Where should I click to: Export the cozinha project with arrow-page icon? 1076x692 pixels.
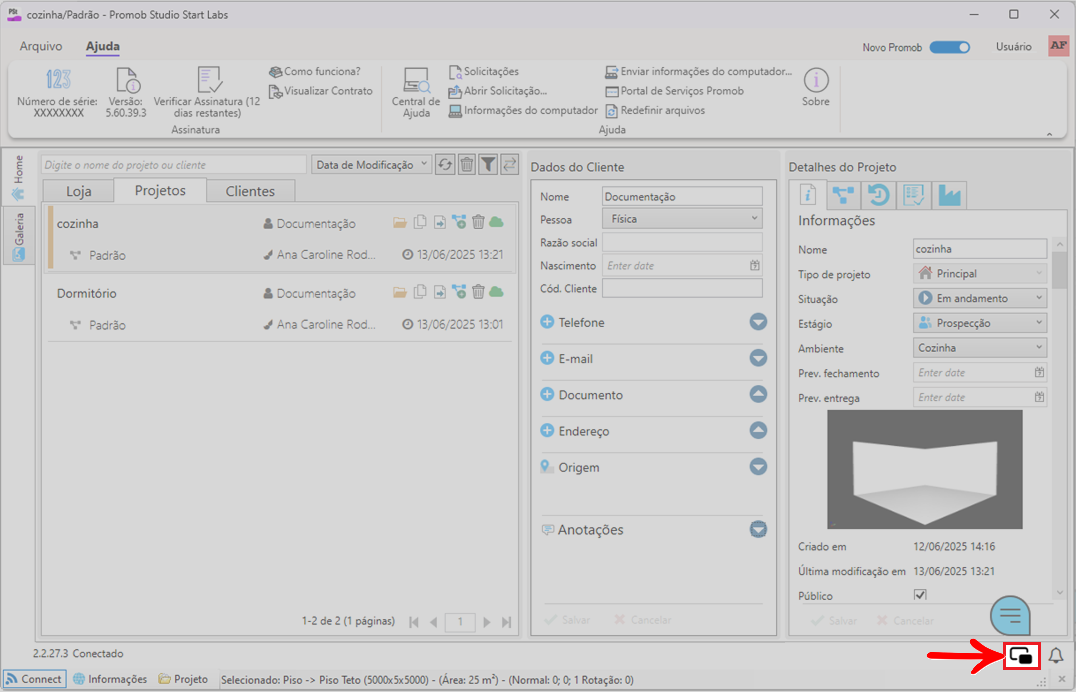439,222
